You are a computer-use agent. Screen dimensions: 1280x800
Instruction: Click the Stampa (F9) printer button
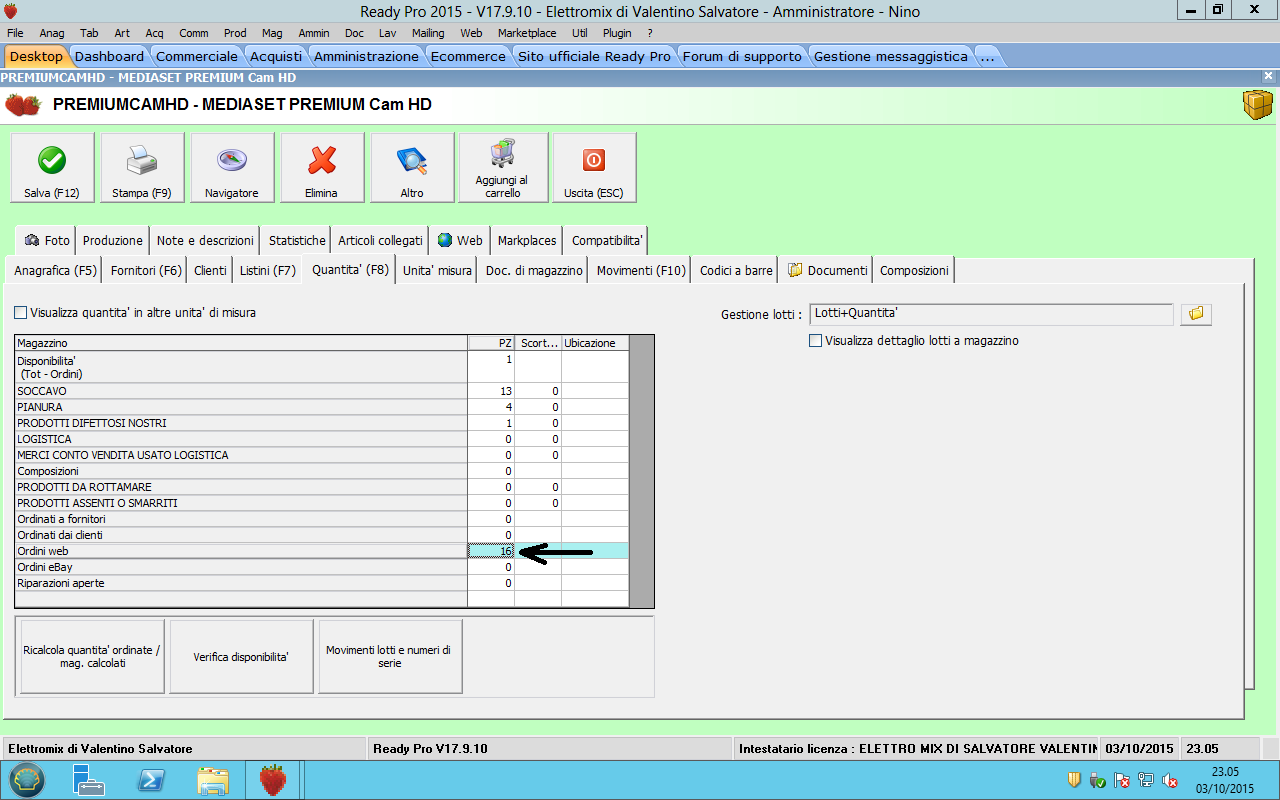point(142,168)
